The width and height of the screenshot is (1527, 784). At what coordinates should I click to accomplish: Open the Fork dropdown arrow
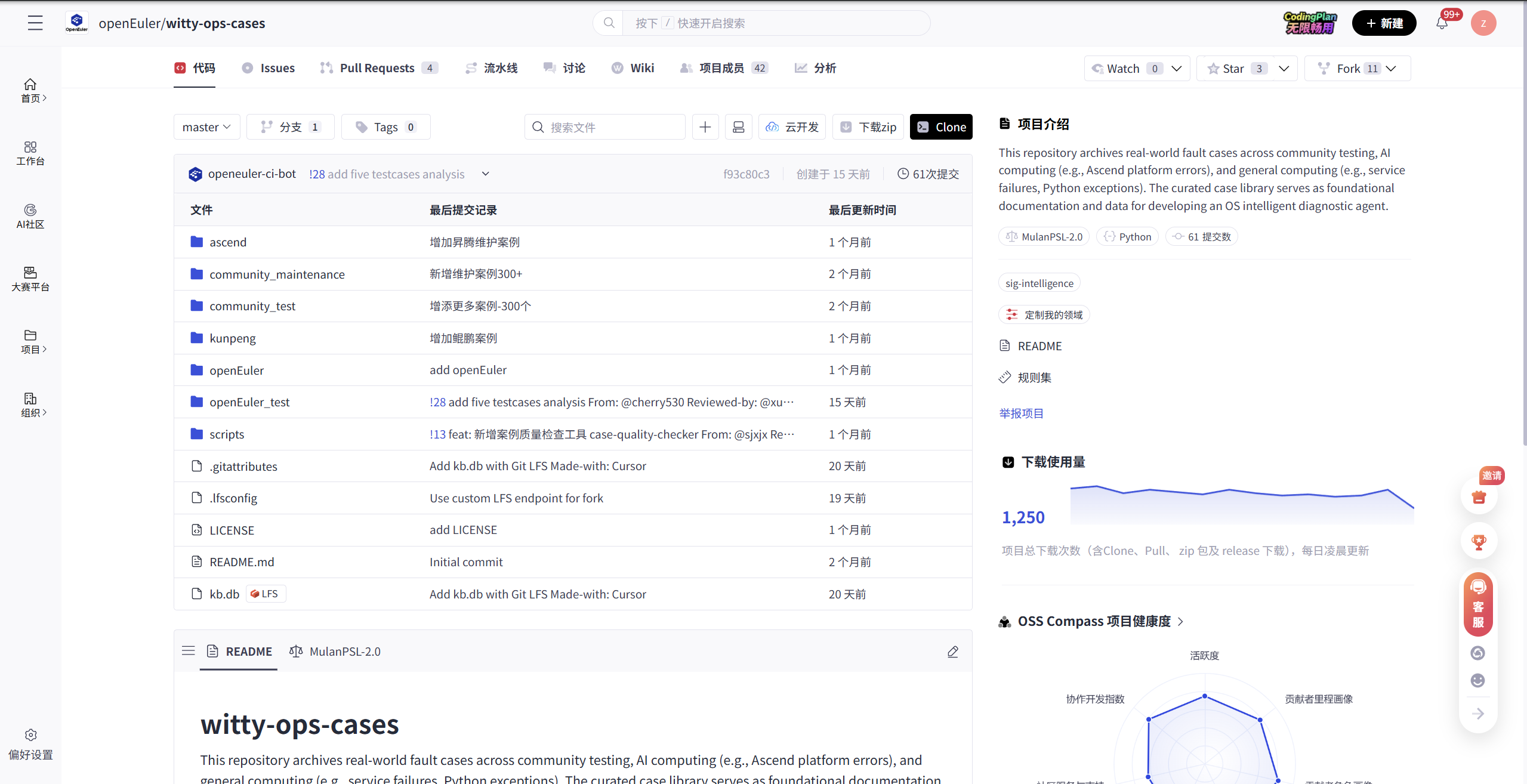(x=1391, y=69)
